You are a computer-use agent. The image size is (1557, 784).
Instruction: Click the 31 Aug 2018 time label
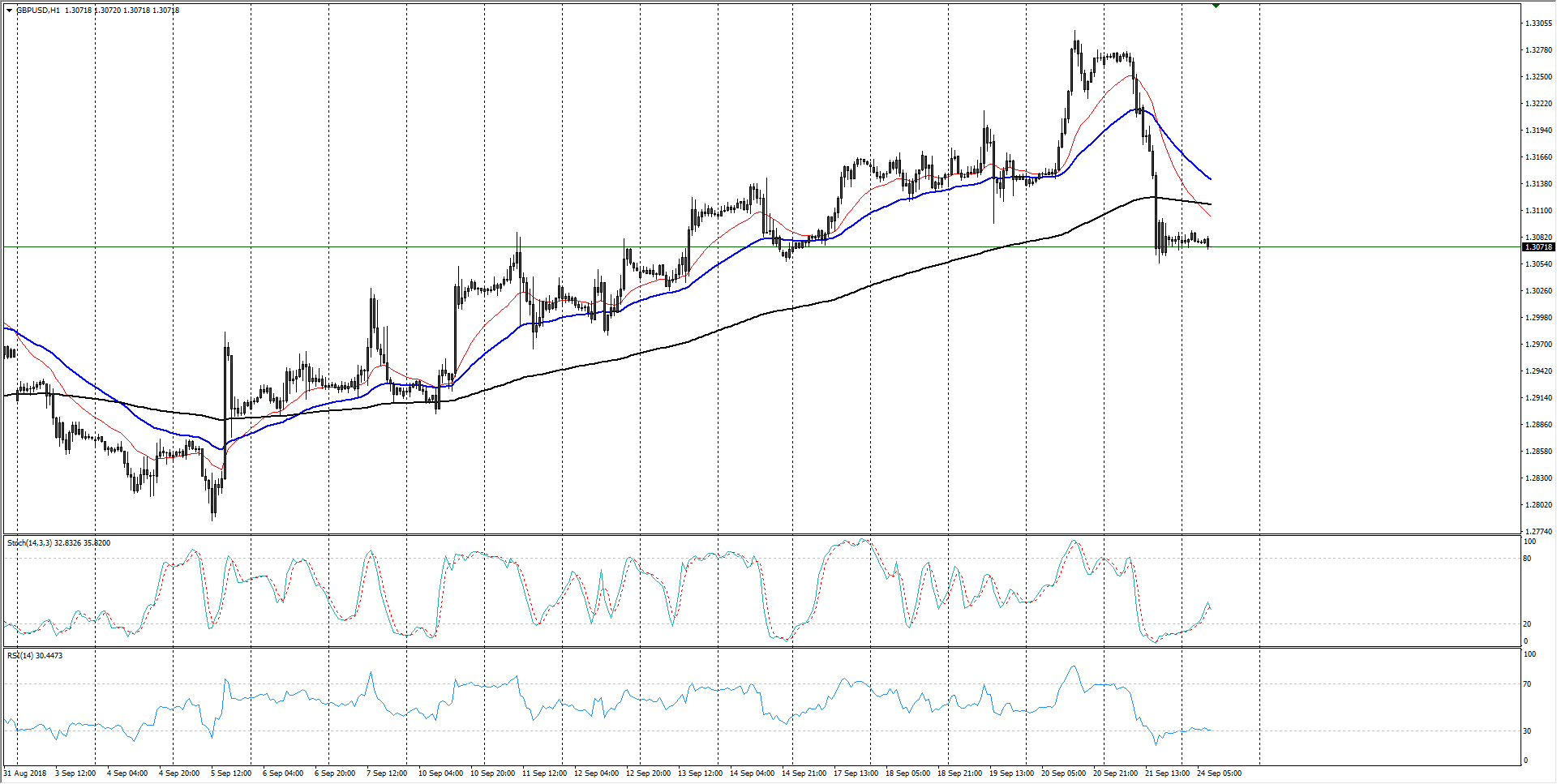[25, 773]
